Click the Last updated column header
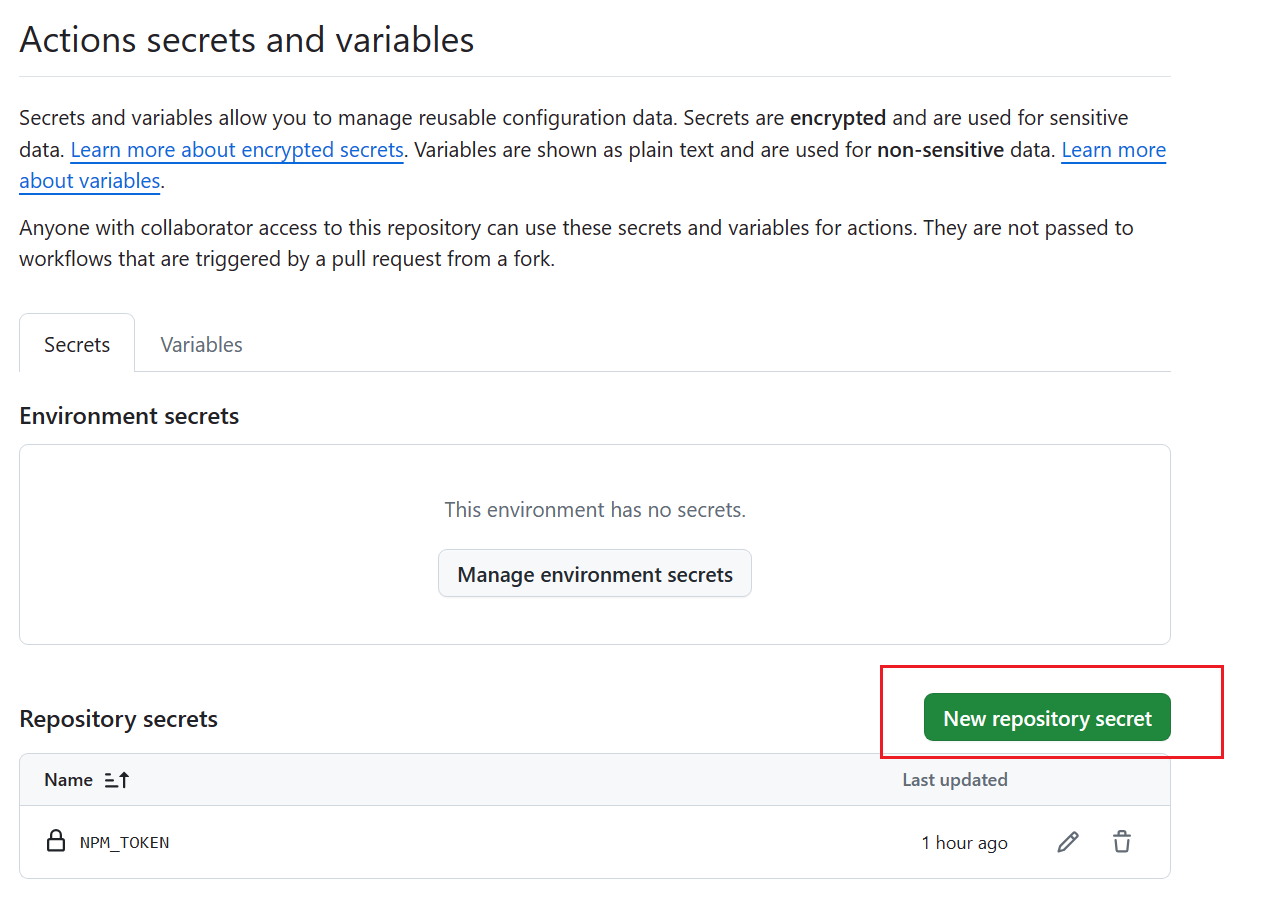The width and height of the screenshot is (1276, 918). (955, 780)
